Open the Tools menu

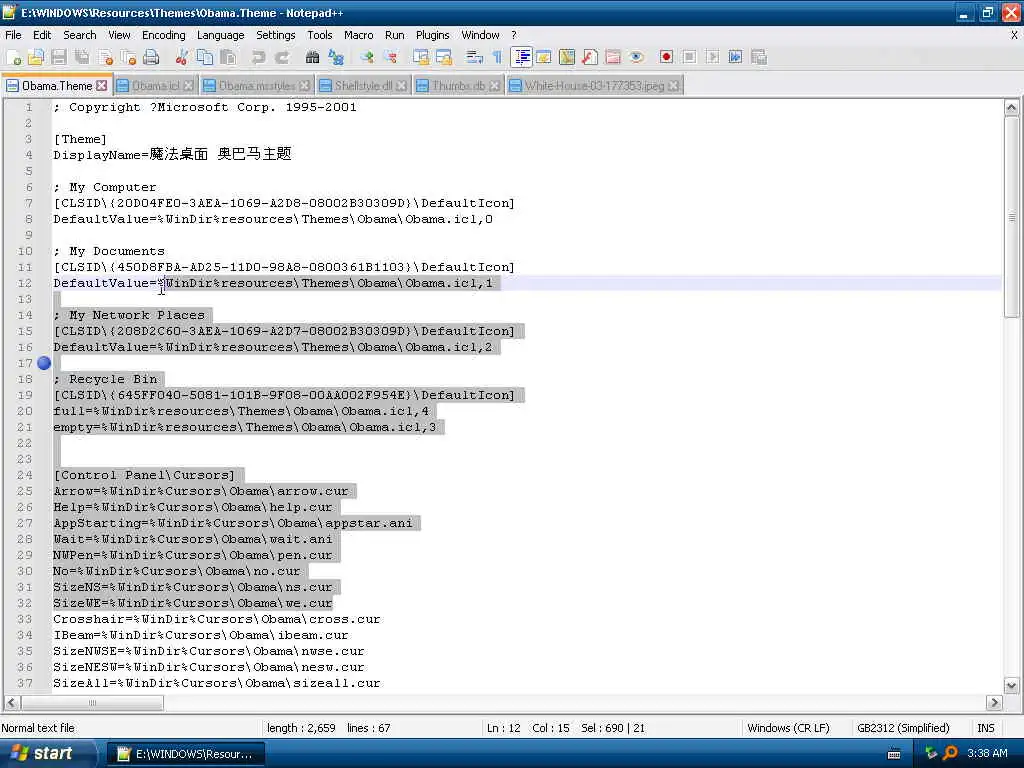[x=320, y=35]
